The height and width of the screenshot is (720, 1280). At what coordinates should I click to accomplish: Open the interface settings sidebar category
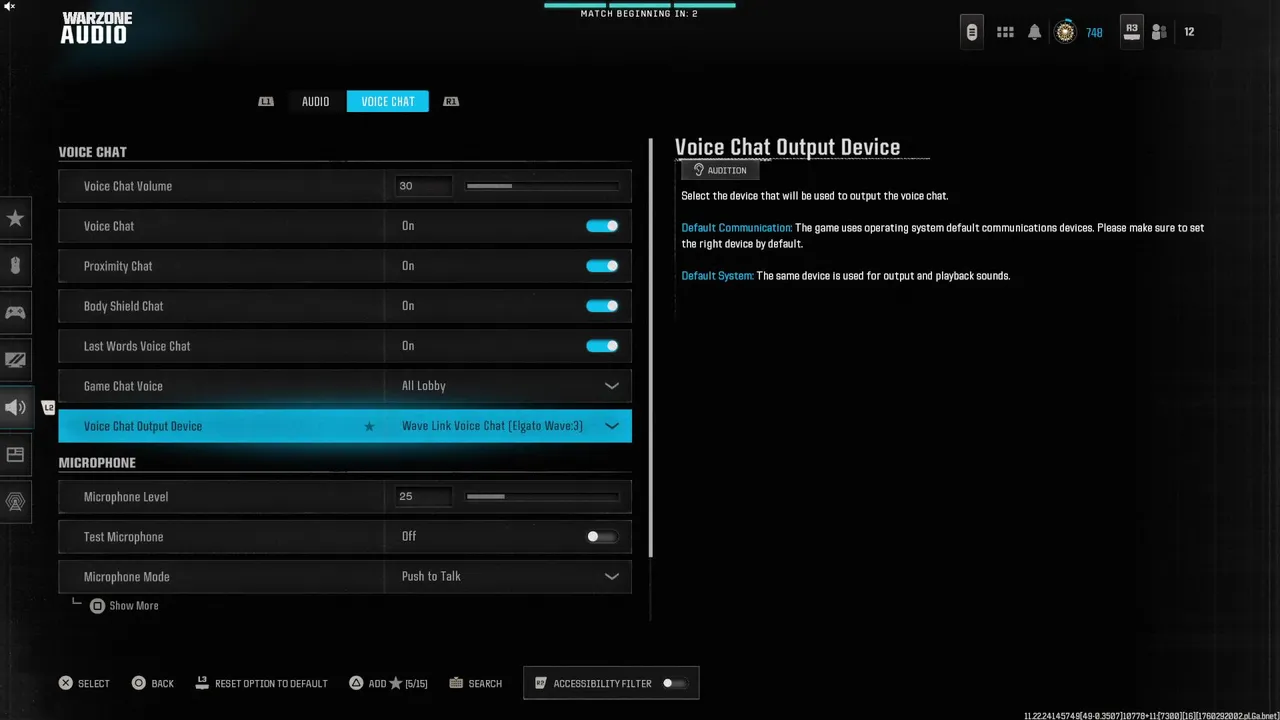pyautogui.click(x=15, y=454)
